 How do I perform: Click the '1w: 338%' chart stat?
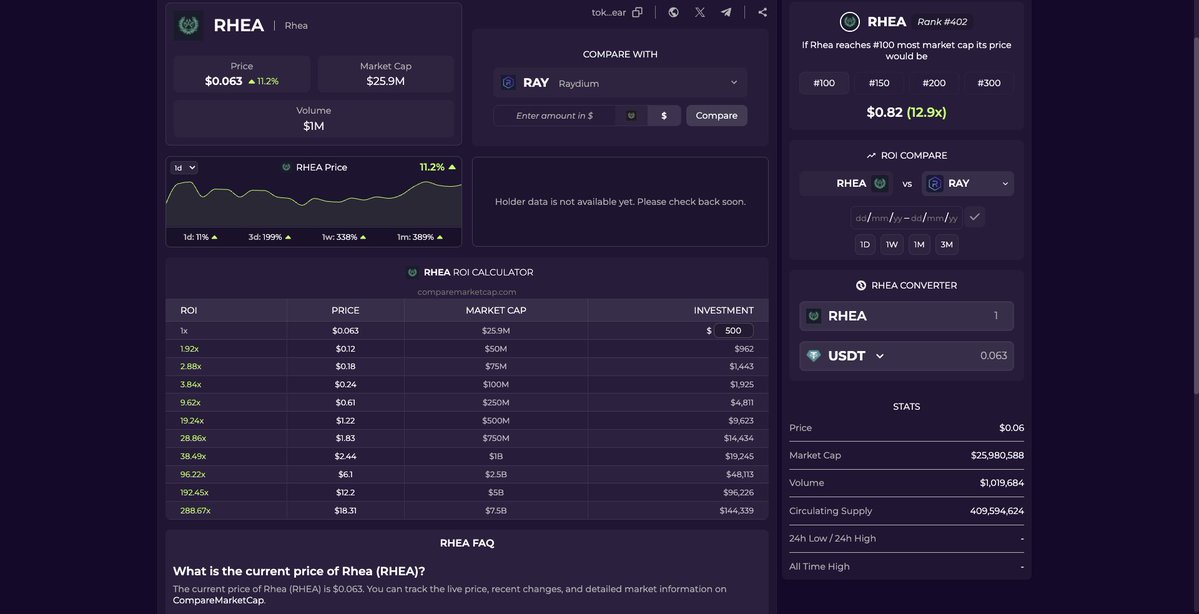tap(344, 237)
